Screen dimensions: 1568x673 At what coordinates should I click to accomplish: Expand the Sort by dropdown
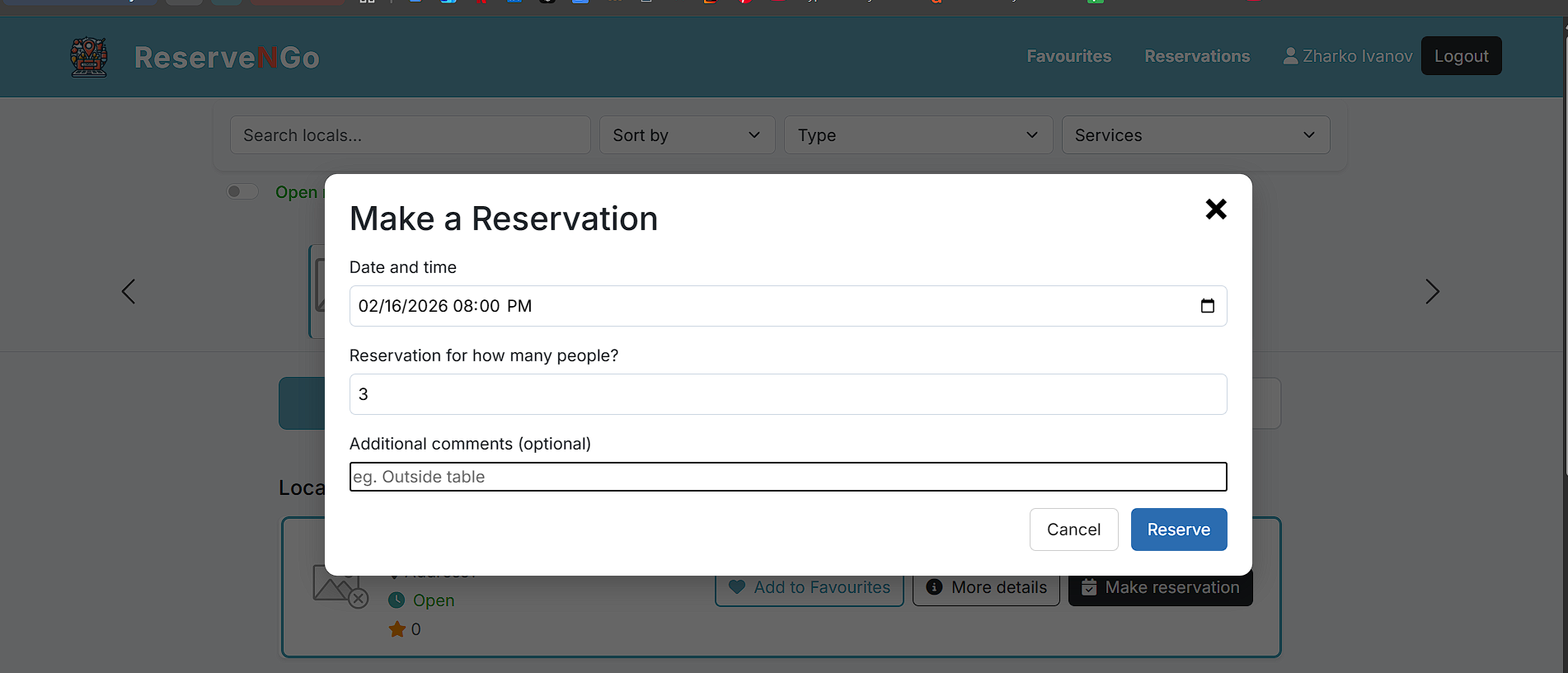pyautogui.click(x=687, y=135)
